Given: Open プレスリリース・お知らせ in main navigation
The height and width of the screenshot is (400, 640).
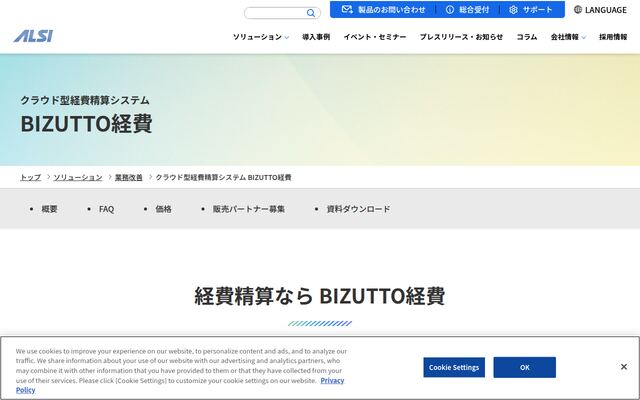Looking at the screenshot, I should (461, 37).
